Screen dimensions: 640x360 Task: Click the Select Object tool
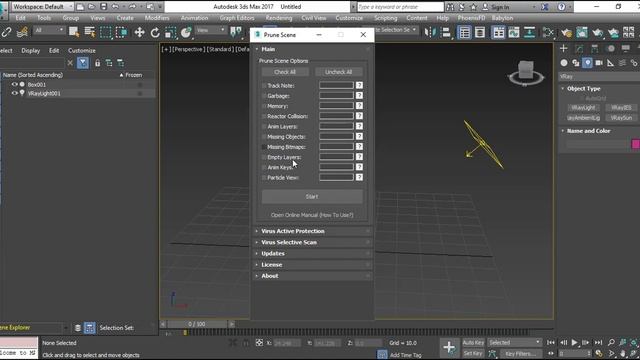point(74,32)
